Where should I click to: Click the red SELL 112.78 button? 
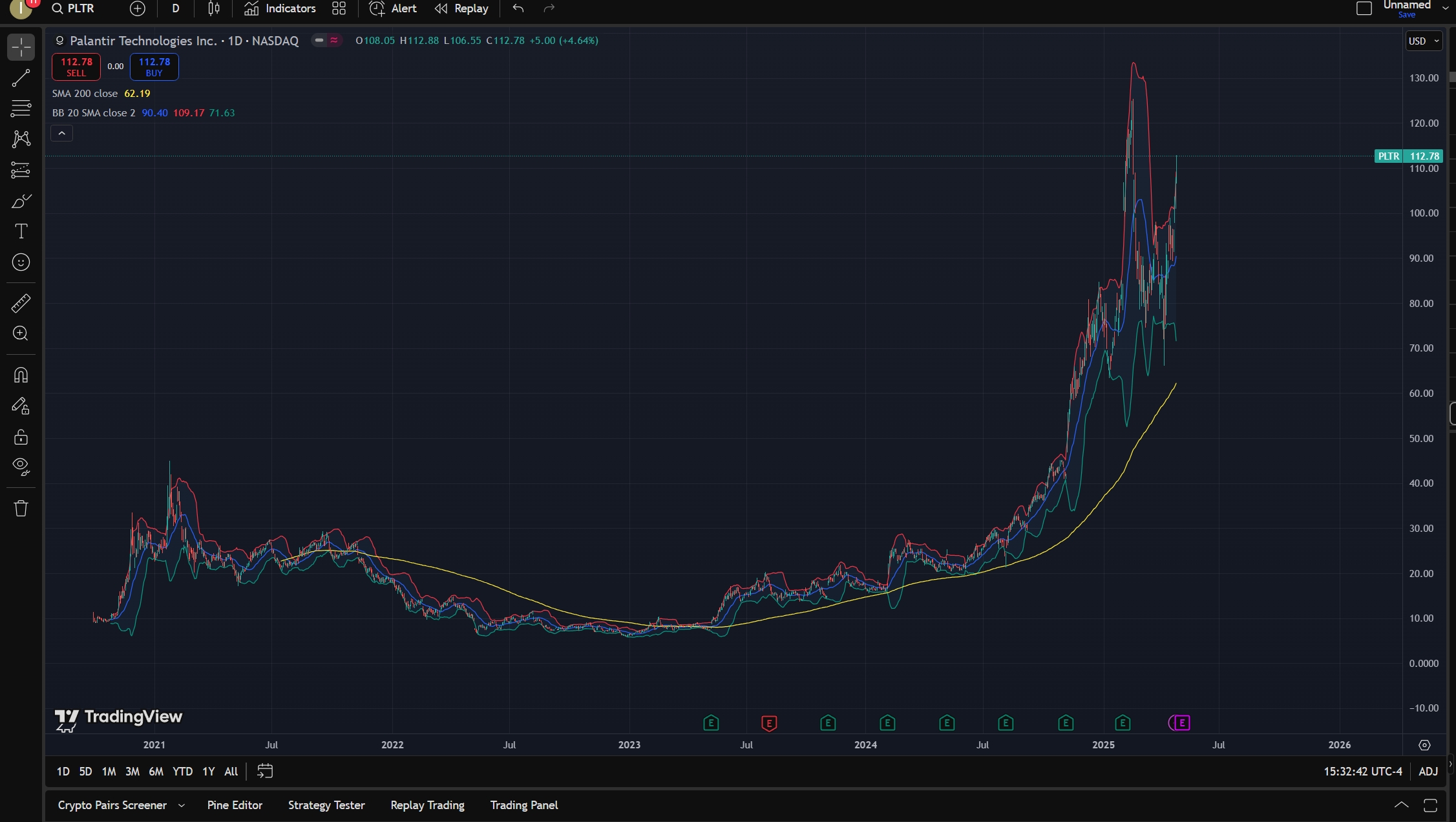(76, 67)
